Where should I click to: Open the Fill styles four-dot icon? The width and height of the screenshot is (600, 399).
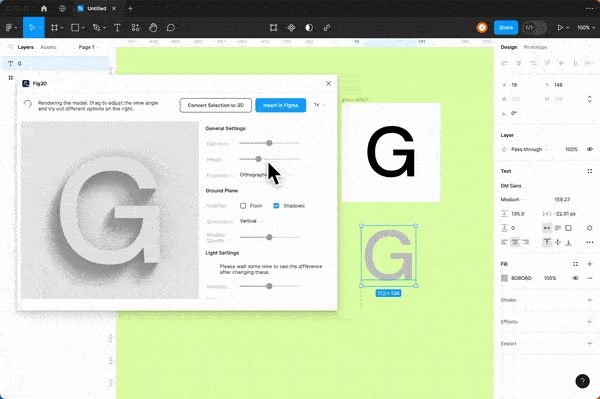tap(575, 264)
